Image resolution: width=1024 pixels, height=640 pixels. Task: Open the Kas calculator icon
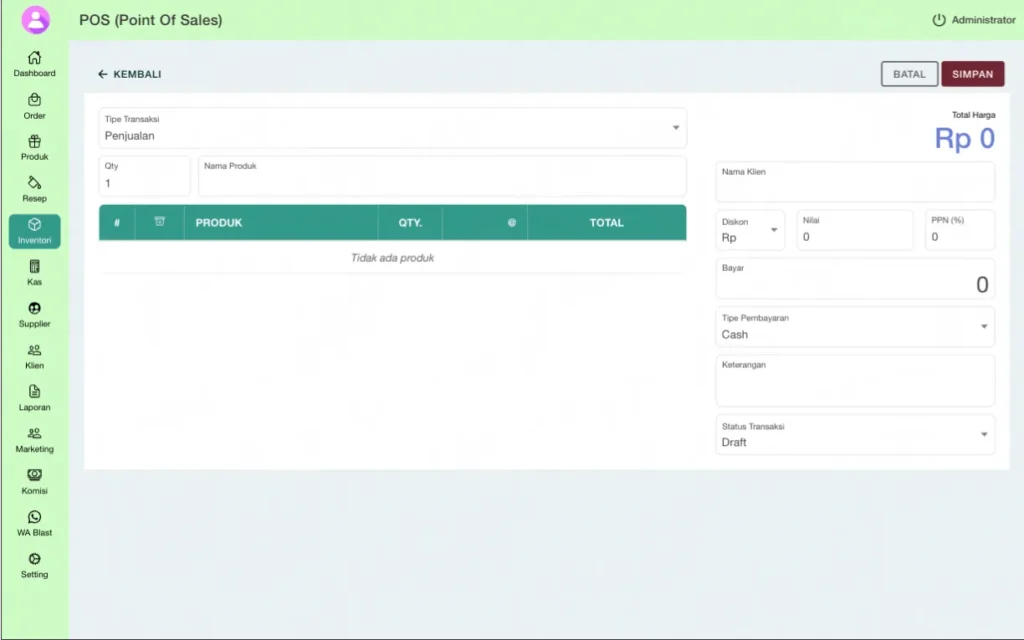point(34,267)
